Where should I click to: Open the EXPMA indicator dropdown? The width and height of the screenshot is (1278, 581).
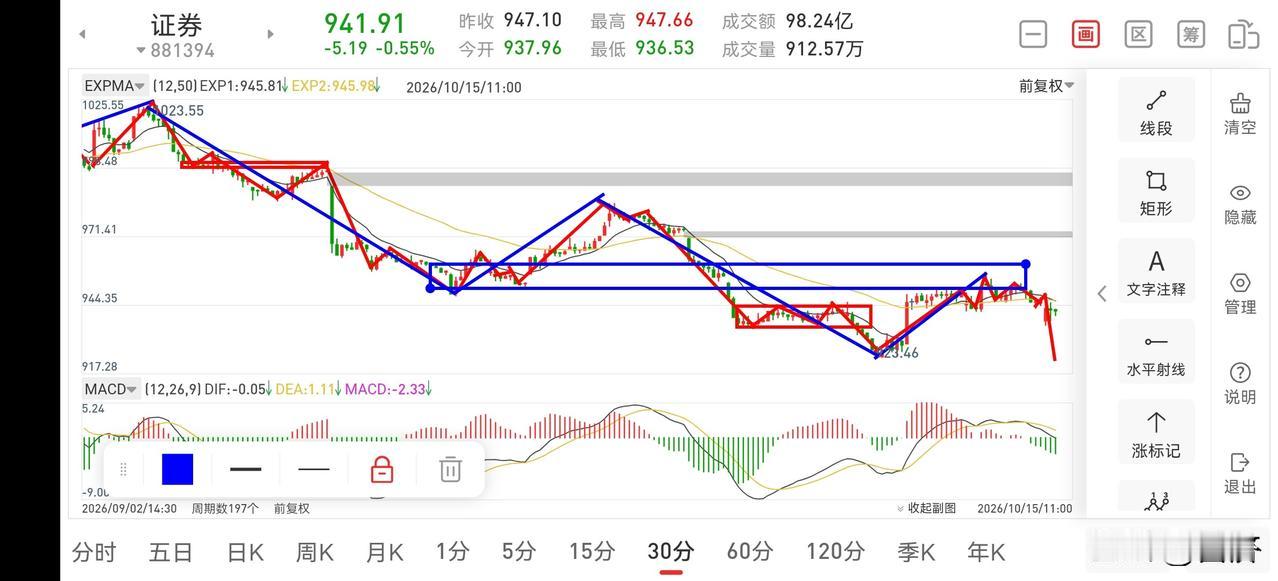point(115,86)
